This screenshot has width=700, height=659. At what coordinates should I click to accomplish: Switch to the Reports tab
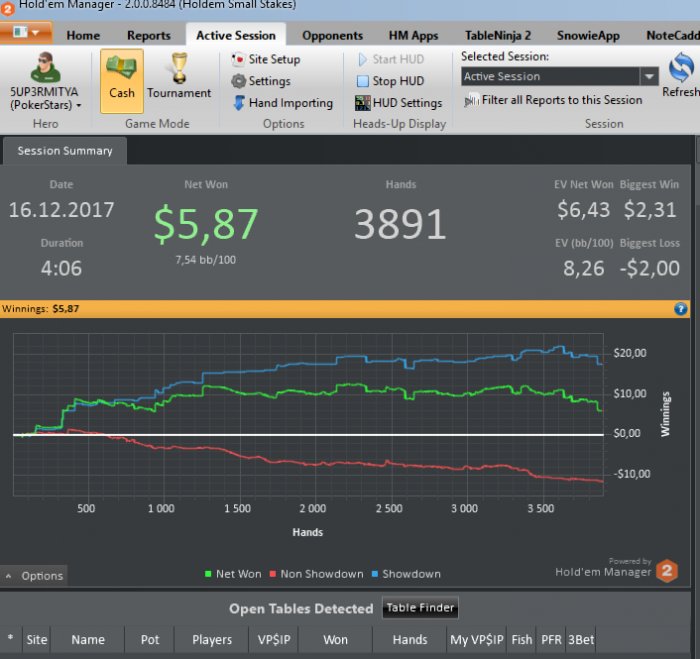(148, 35)
